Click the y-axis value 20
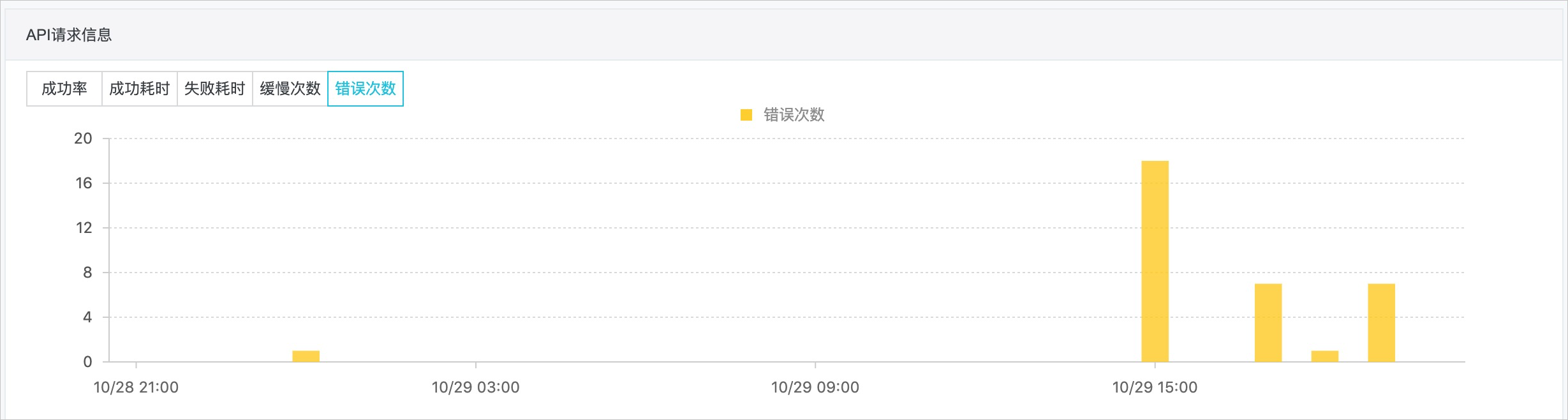Viewport: 1568px width, 420px height. (x=83, y=139)
